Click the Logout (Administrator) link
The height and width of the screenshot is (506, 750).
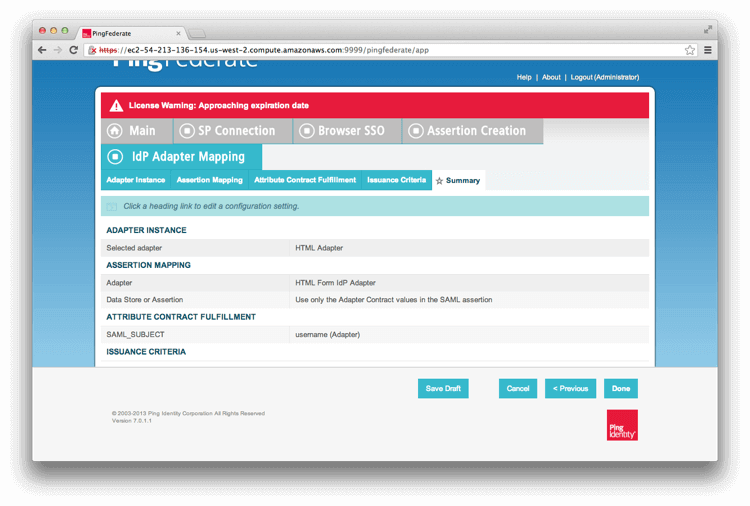(605, 77)
